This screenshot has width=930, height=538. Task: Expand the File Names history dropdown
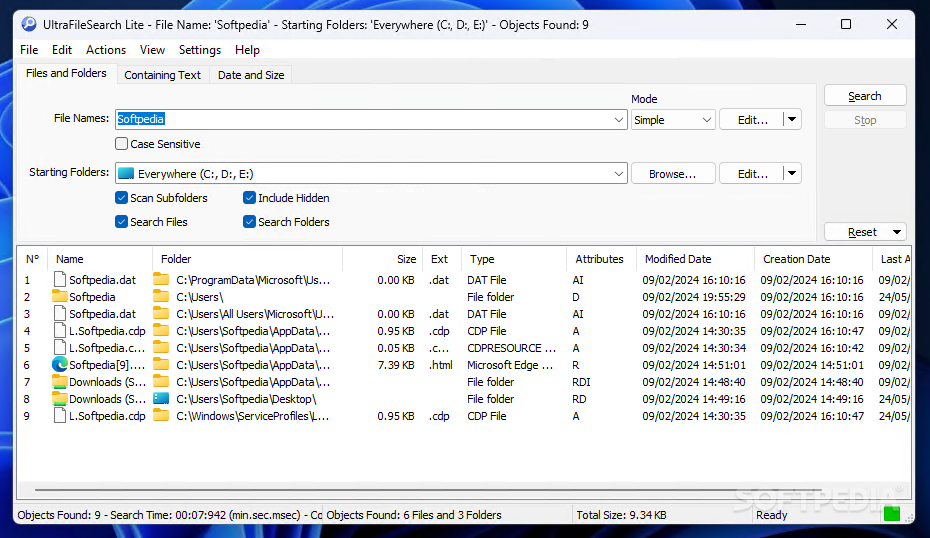(x=618, y=120)
